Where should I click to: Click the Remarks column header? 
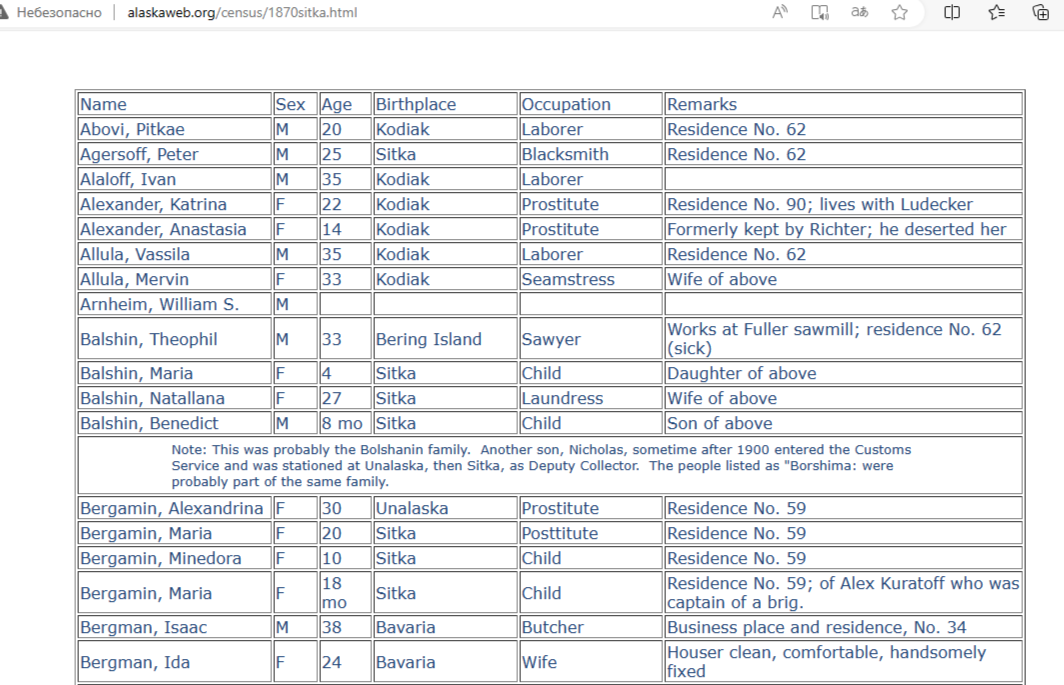coord(843,104)
